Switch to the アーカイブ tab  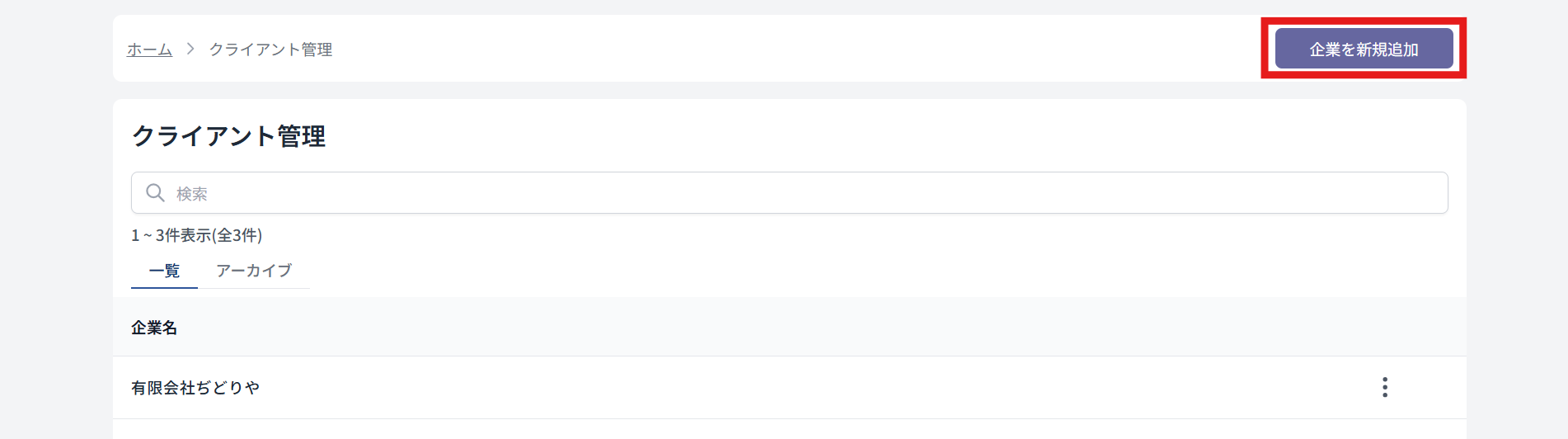(254, 271)
